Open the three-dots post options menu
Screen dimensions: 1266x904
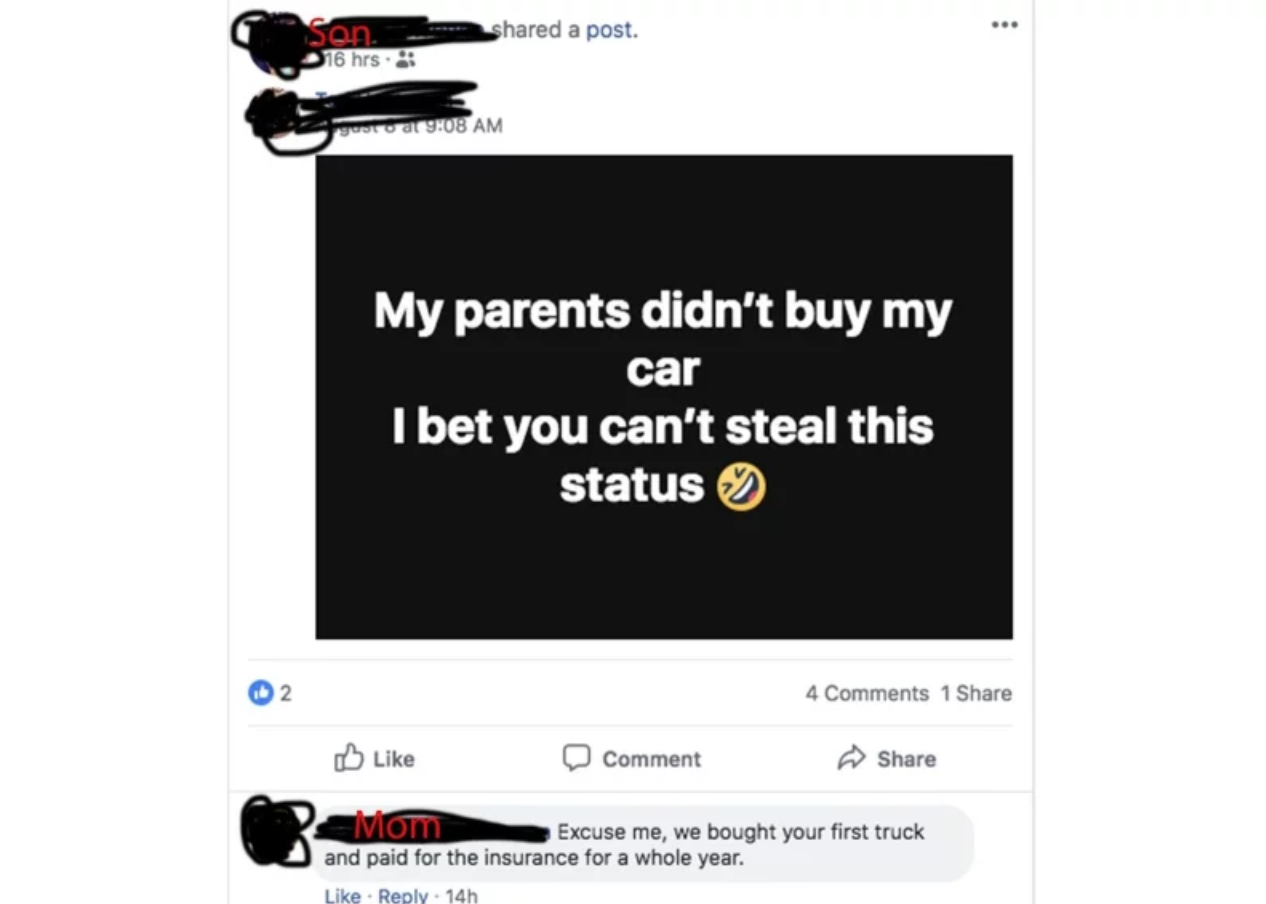(x=1004, y=25)
